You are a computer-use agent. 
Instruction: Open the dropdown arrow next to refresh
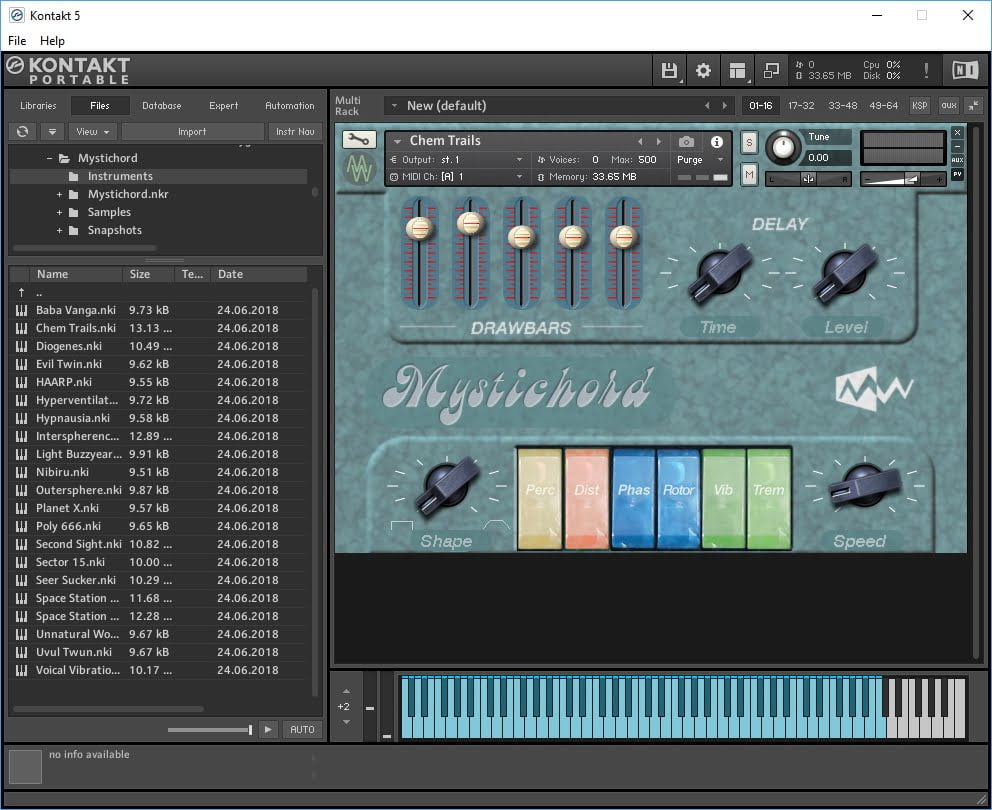(x=53, y=132)
